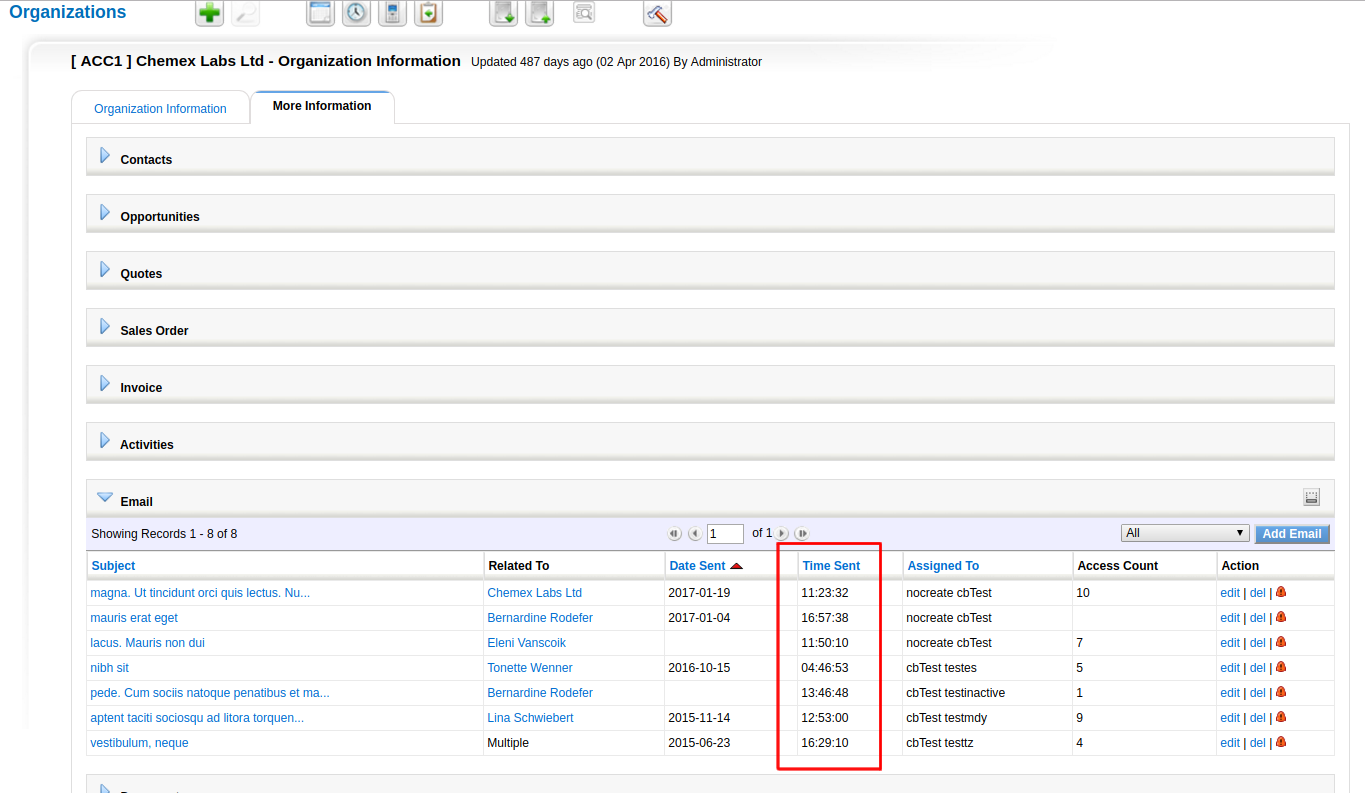The image size is (1365, 793).
Task: Click the 'Showing Records 1 - 8 of 8' text
Action: [164, 534]
